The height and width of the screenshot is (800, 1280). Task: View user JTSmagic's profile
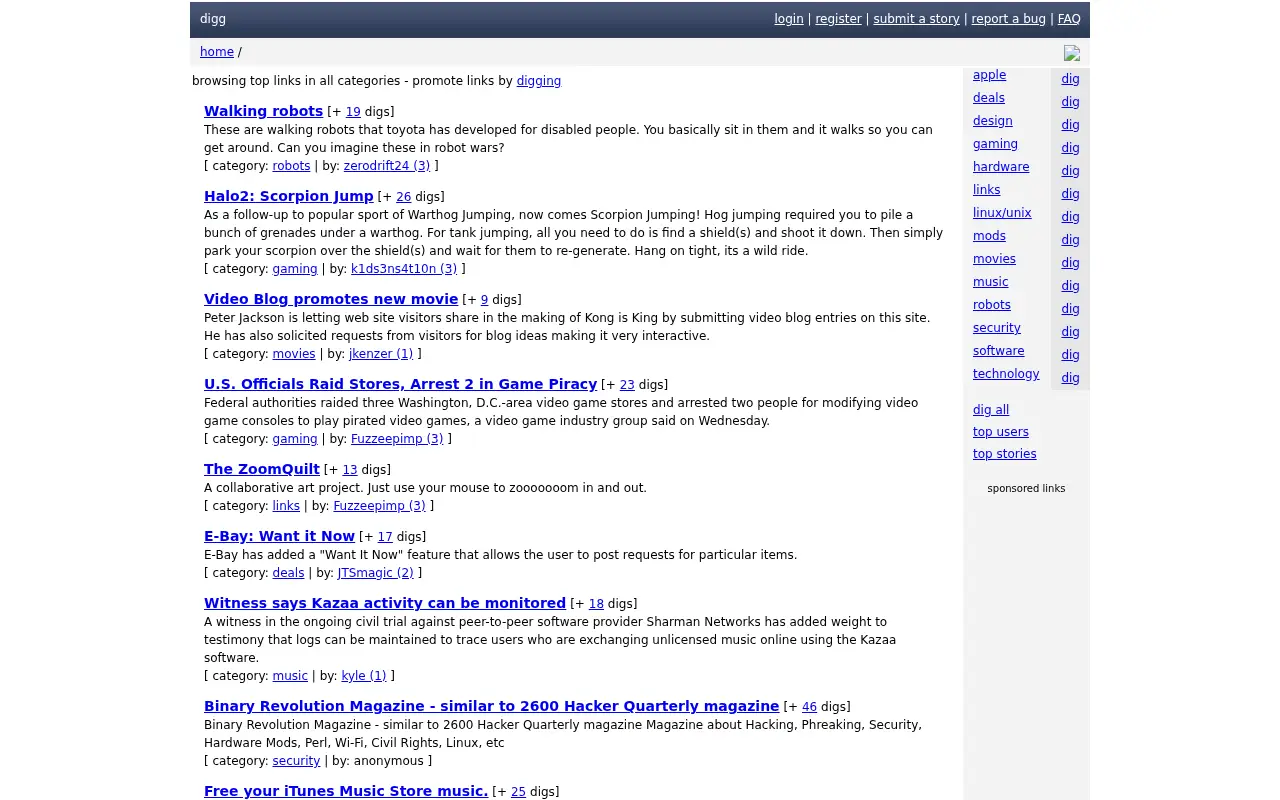click(375, 573)
